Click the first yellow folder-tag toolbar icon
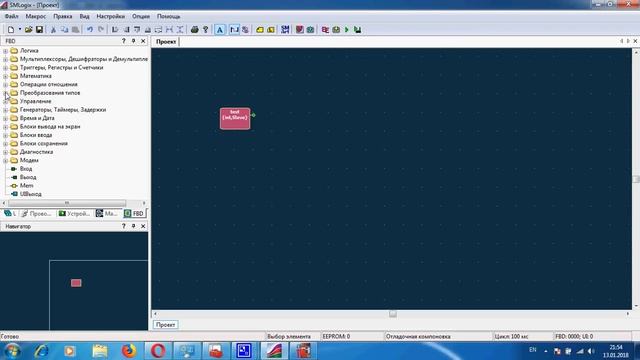 pyautogui.click(x=260, y=29)
